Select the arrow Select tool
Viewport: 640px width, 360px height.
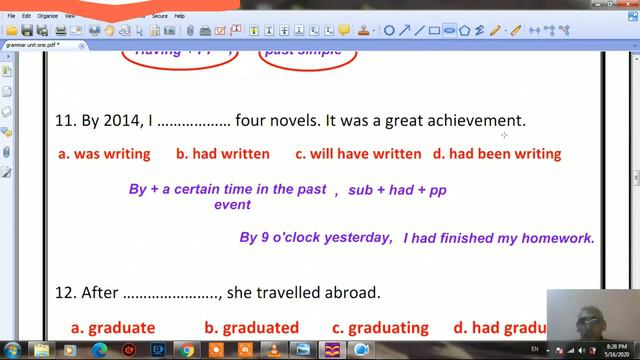(x=140, y=31)
